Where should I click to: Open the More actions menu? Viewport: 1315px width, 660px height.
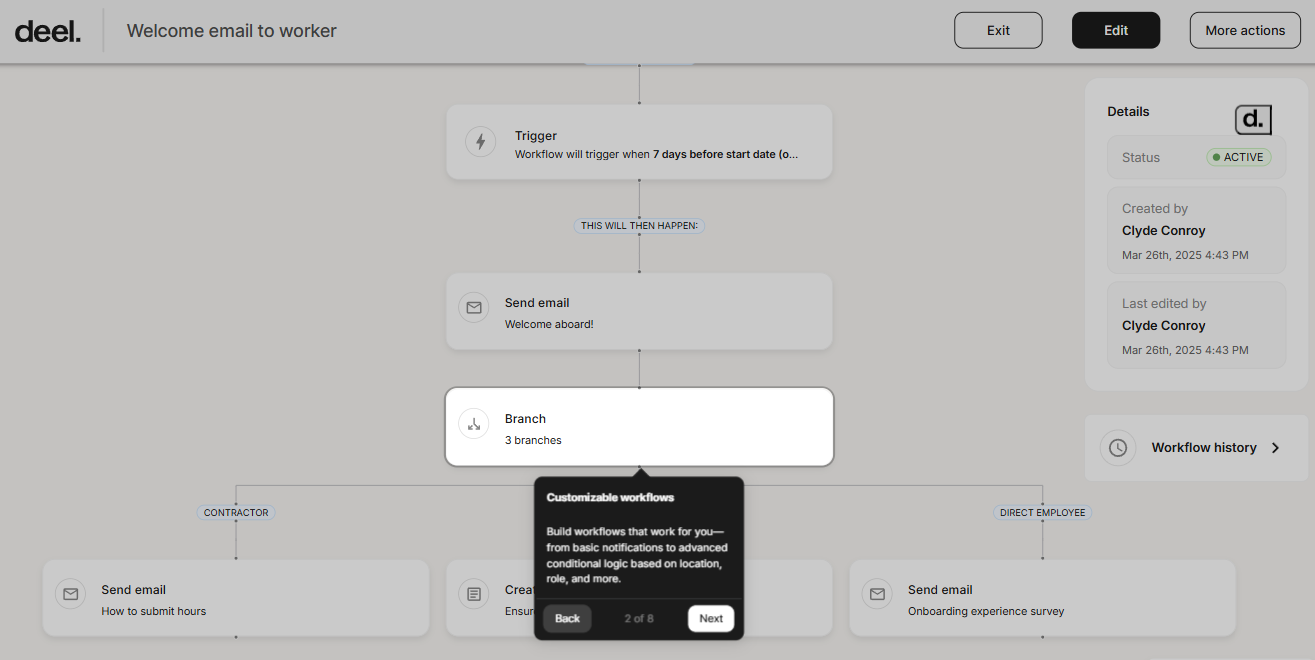[1244, 30]
